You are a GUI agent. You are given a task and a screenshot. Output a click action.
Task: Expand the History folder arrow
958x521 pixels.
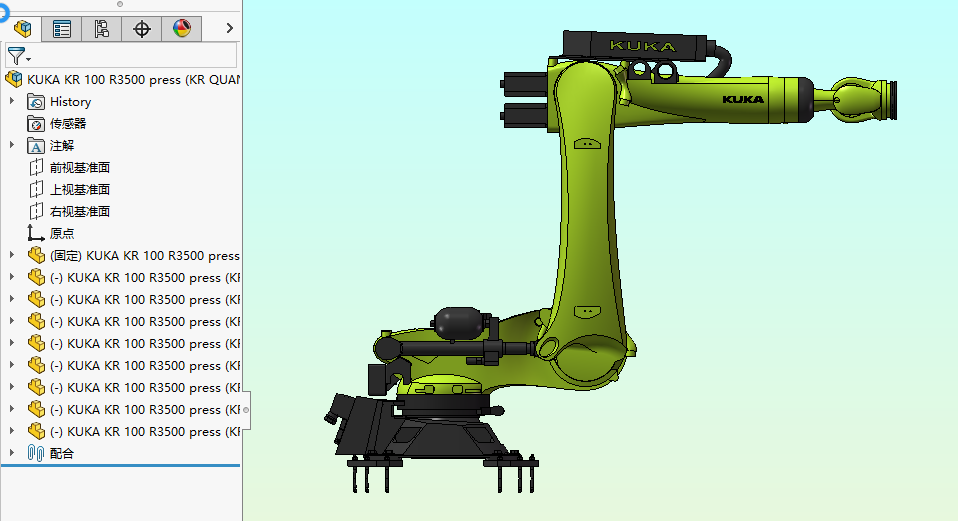point(12,101)
